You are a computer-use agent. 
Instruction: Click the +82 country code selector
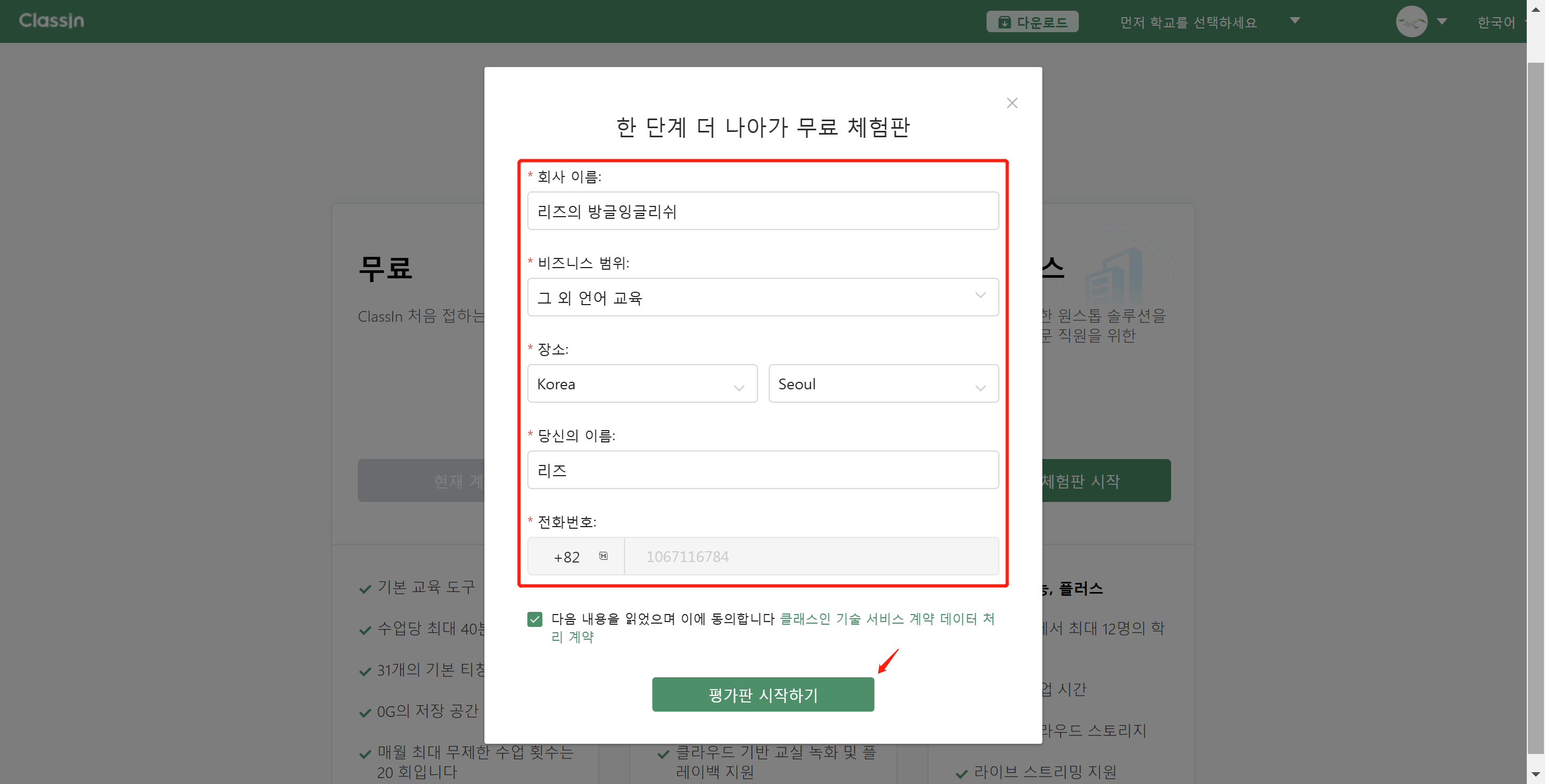(576, 556)
